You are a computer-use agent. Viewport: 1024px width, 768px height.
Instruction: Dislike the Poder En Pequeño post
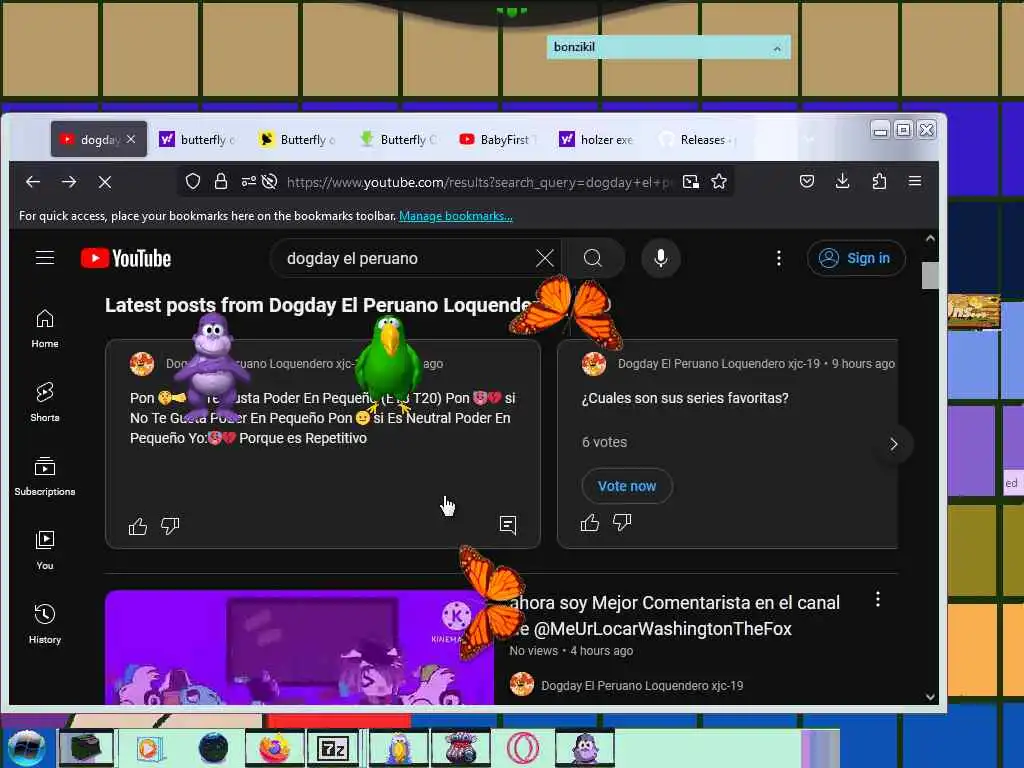[x=170, y=526]
